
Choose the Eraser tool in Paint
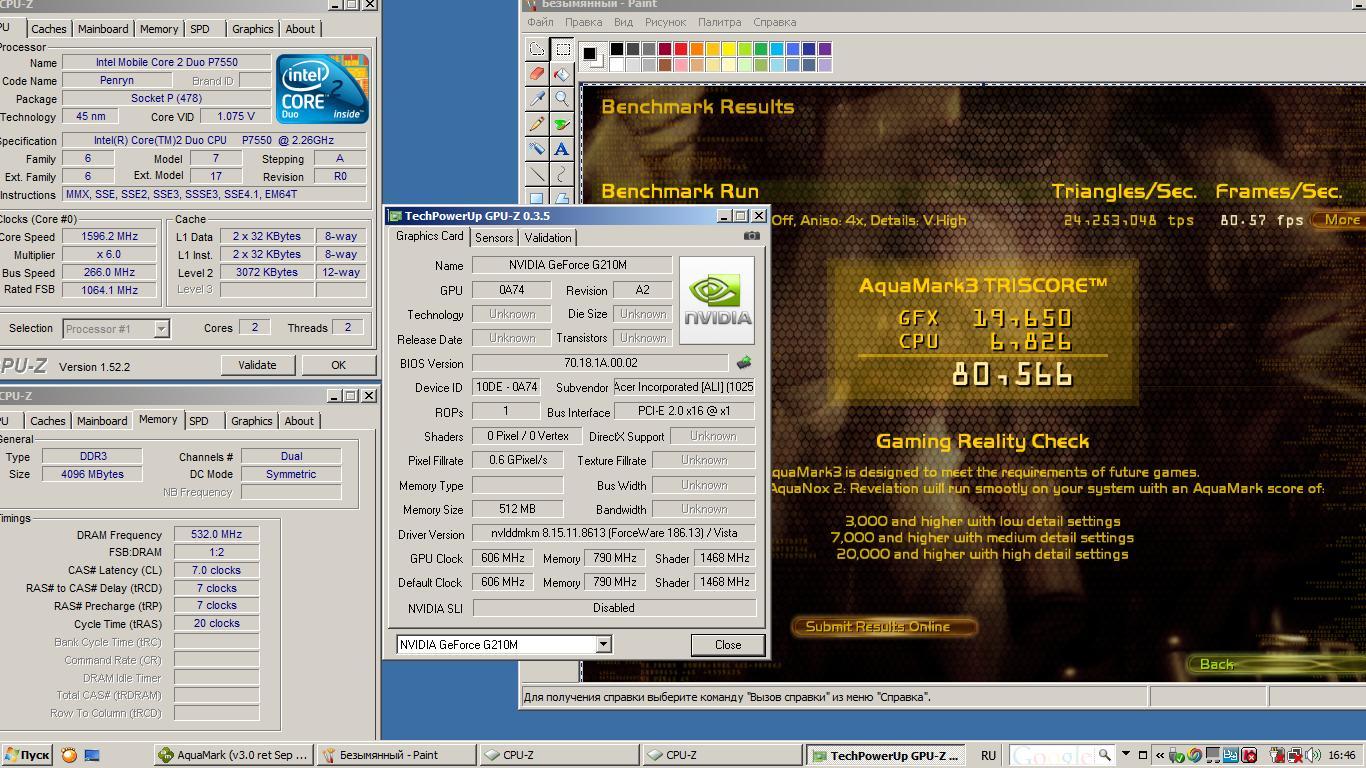tap(537, 74)
